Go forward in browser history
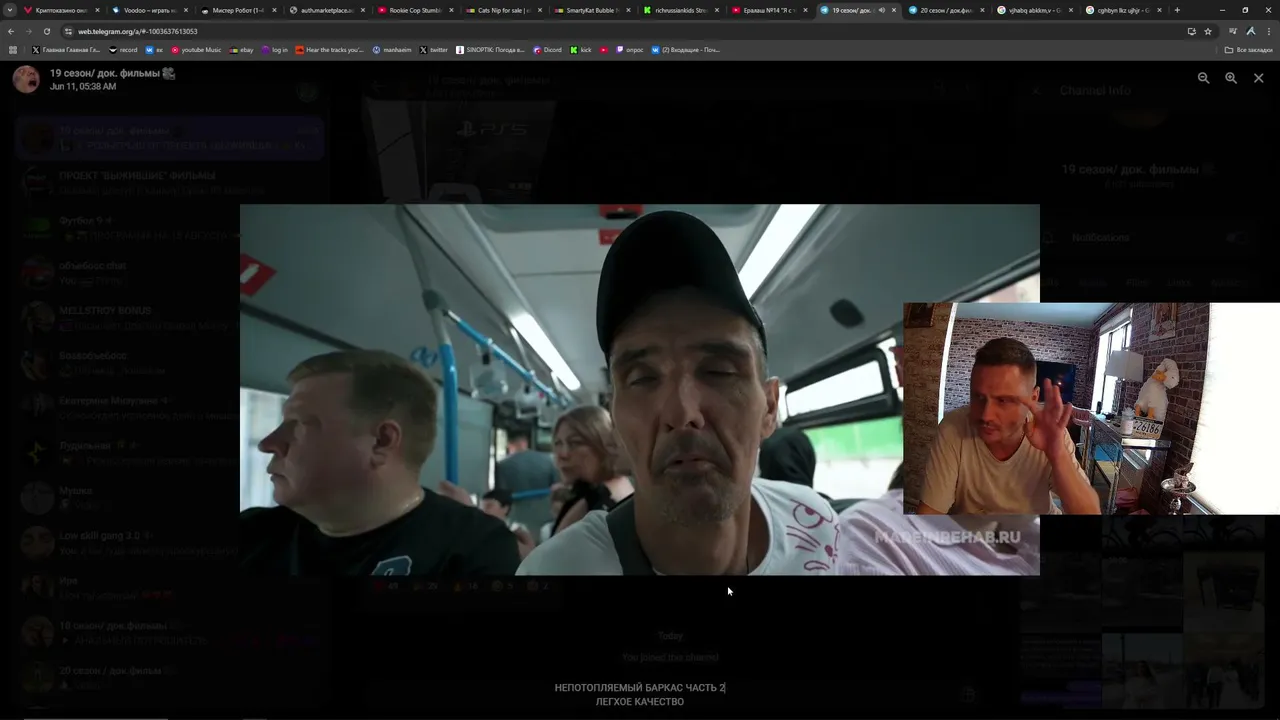This screenshot has width=1280, height=720. pyautogui.click(x=29, y=31)
